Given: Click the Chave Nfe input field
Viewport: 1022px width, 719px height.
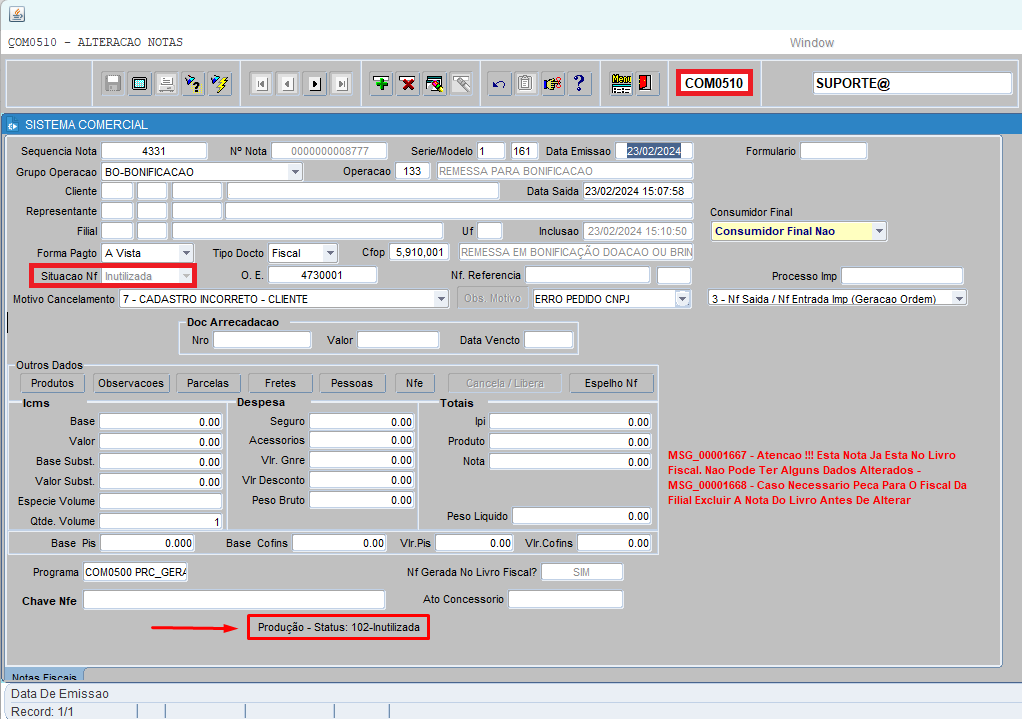Looking at the screenshot, I should click(234, 600).
